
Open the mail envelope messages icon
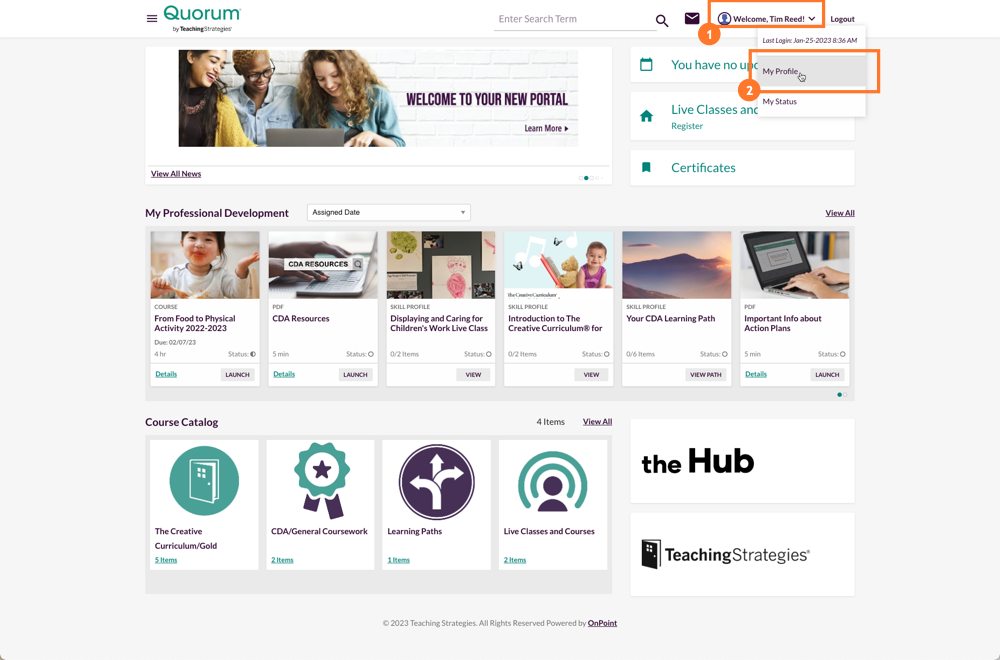(x=692, y=19)
